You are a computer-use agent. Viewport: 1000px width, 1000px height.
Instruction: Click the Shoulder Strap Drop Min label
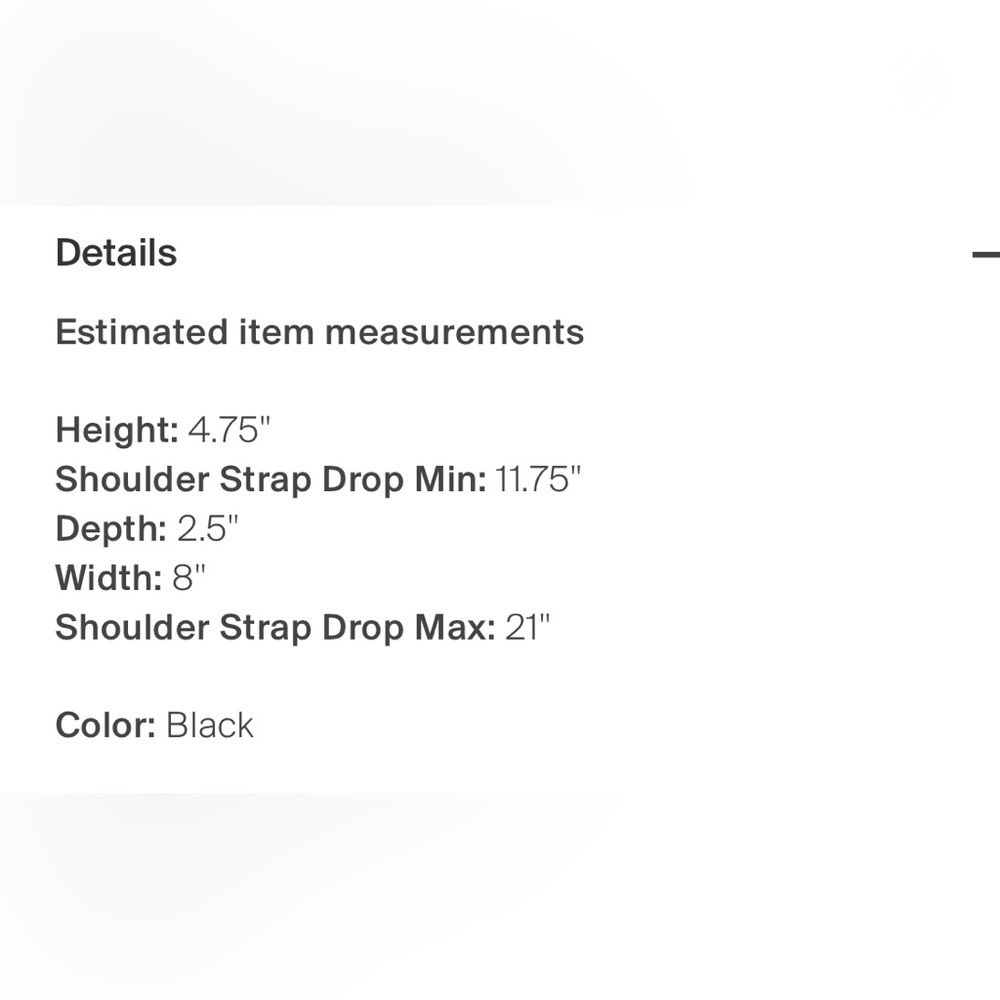271,480
